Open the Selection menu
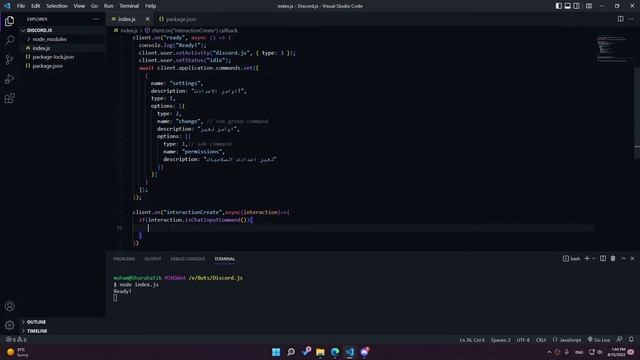The width and height of the screenshot is (640, 360). 57,6
